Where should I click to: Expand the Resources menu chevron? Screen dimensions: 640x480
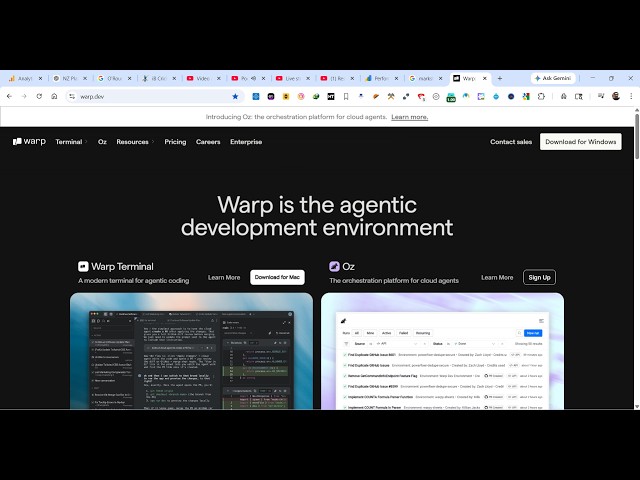pos(153,142)
